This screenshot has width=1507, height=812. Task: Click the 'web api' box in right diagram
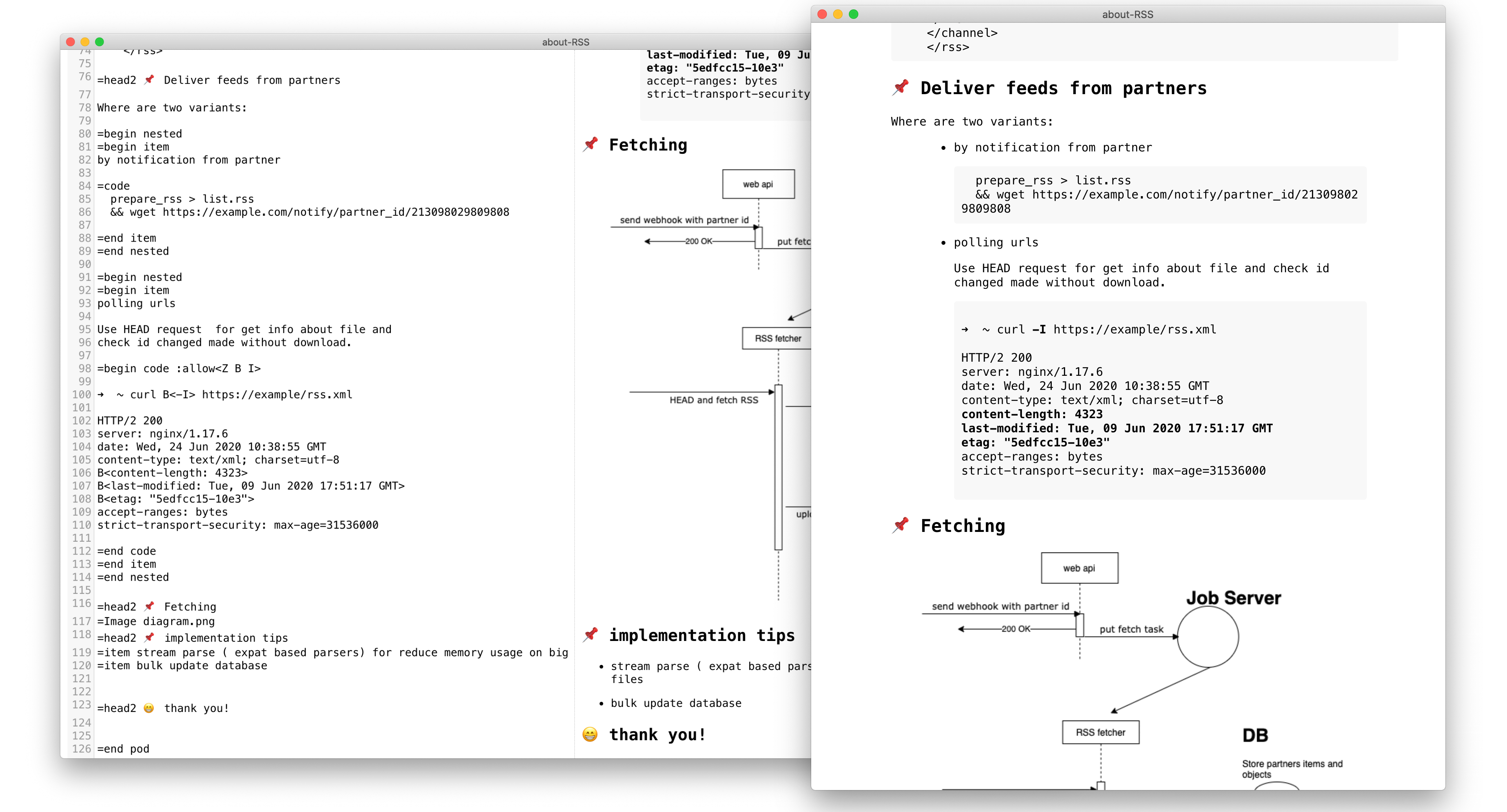pyautogui.click(x=1079, y=568)
